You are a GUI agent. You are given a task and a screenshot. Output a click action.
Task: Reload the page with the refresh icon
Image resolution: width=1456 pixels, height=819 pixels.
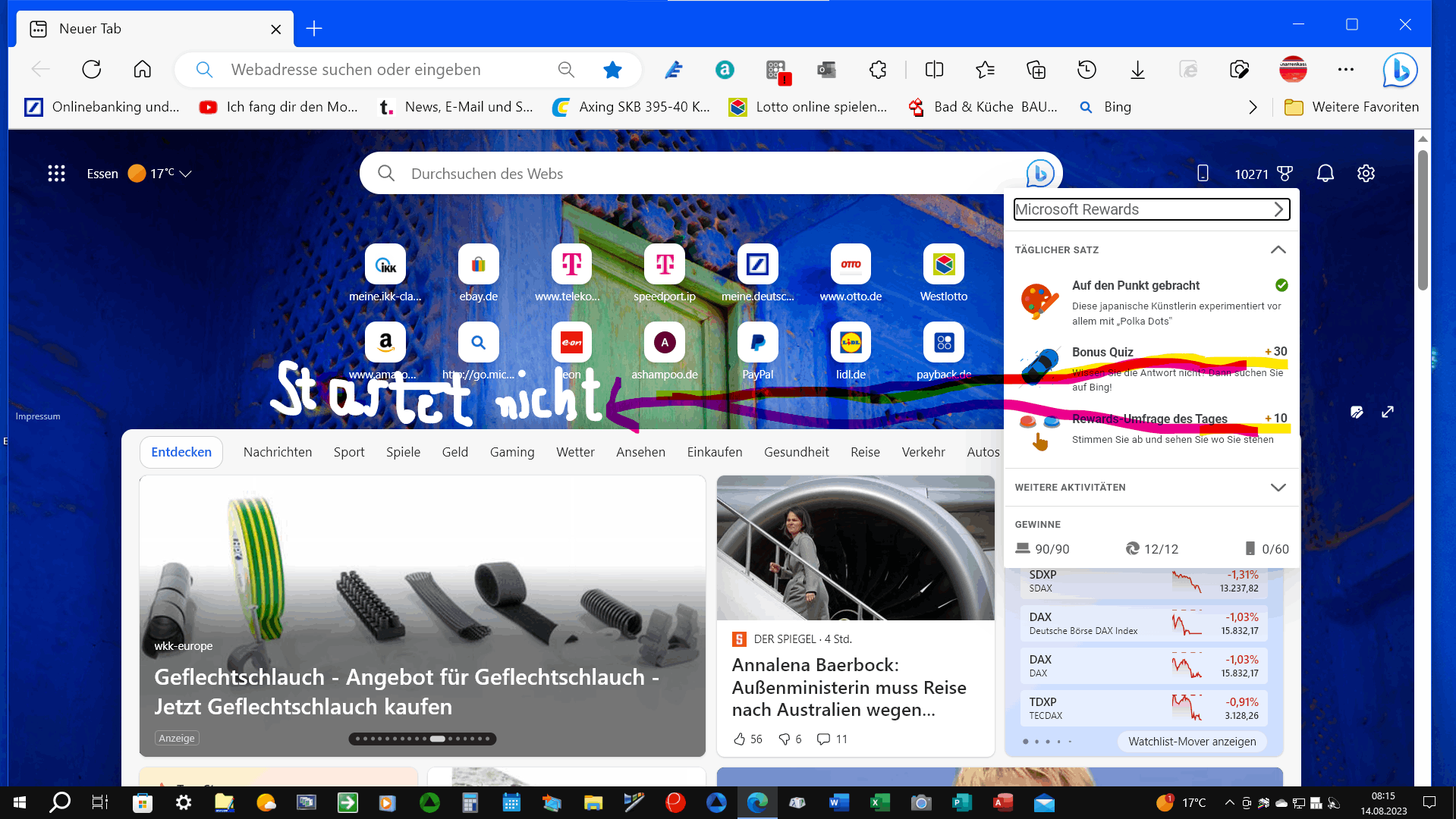click(x=92, y=70)
